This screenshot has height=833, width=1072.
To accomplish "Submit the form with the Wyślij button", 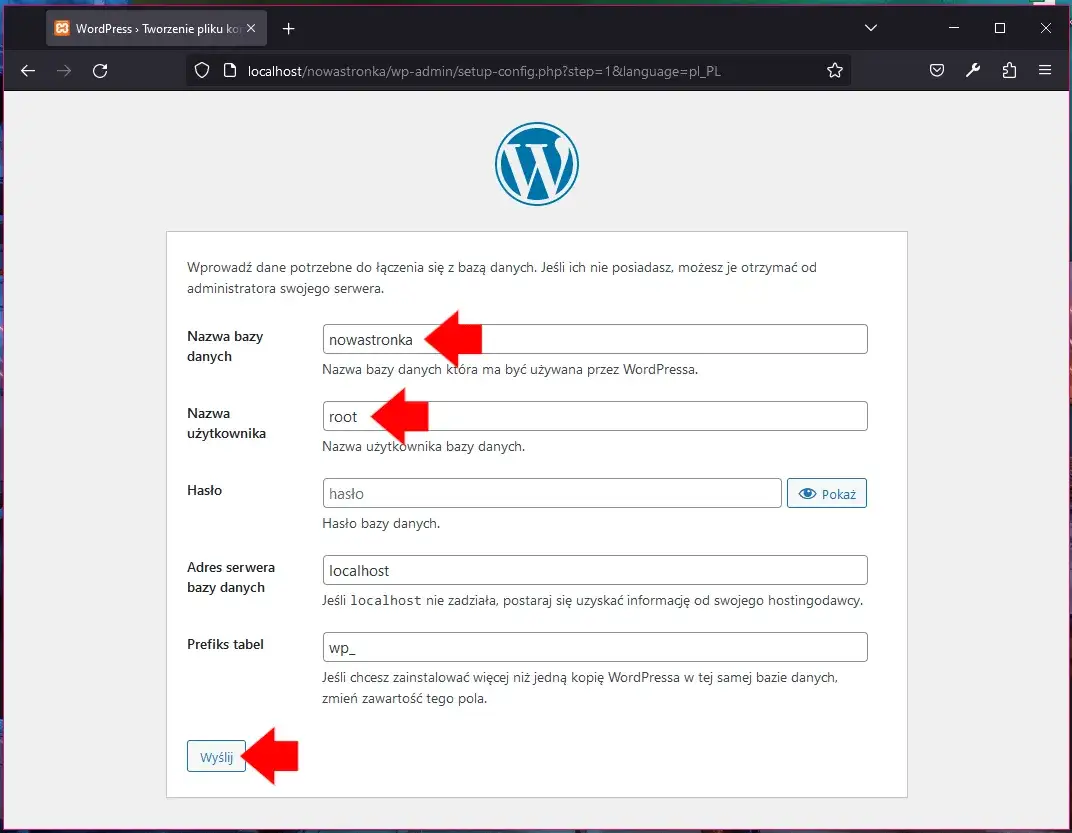I will [x=215, y=756].
